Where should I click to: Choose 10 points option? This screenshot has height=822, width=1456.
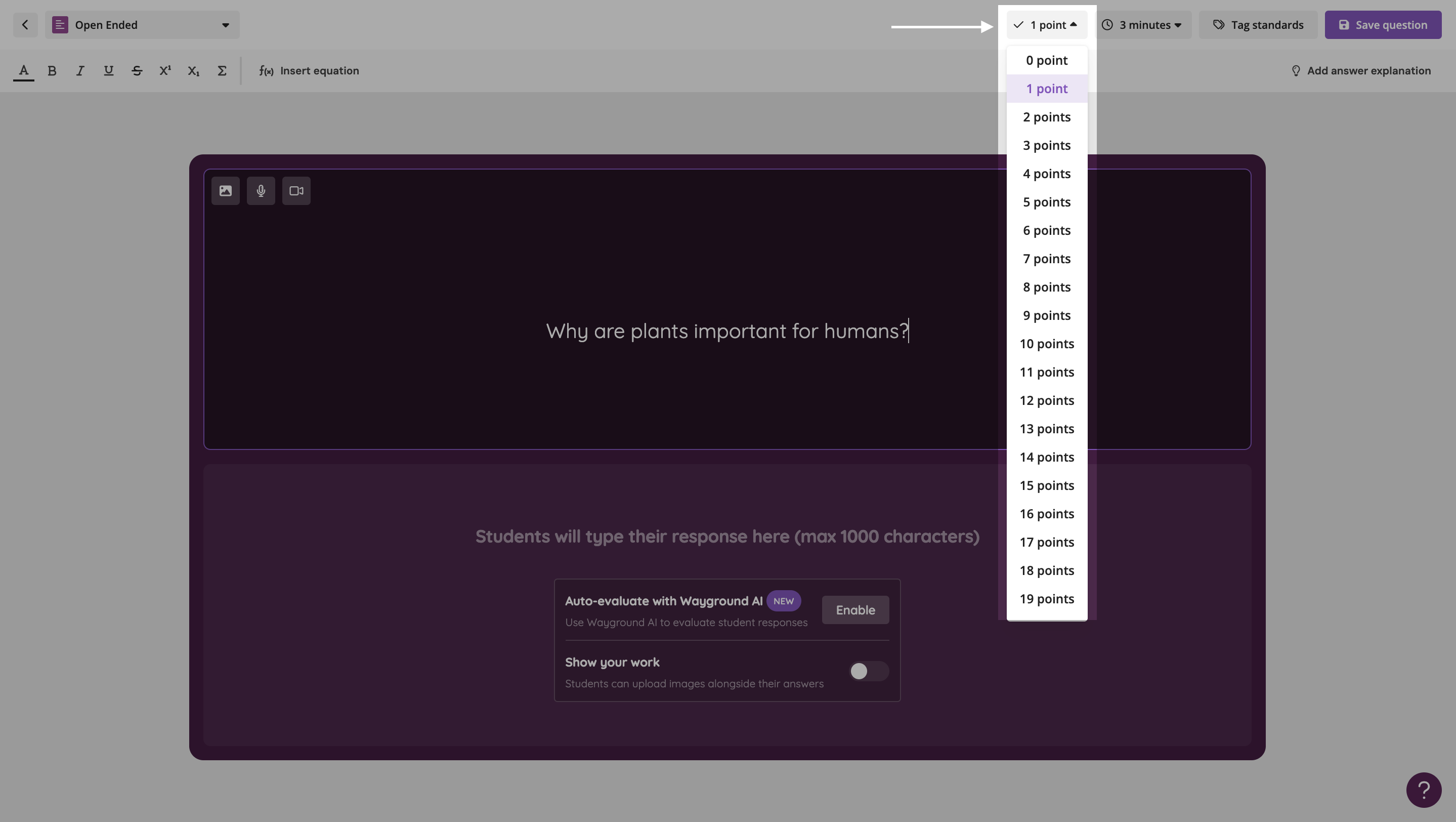tap(1046, 344)
